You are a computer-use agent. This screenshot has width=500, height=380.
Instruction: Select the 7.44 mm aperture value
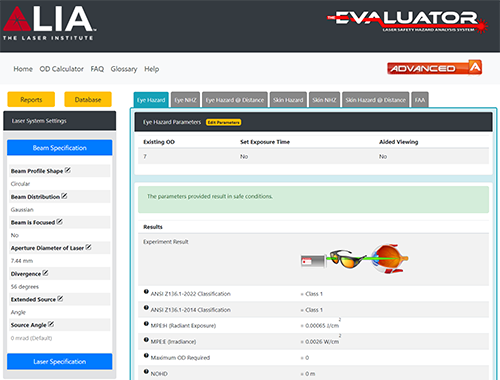[x=22, y=261]
